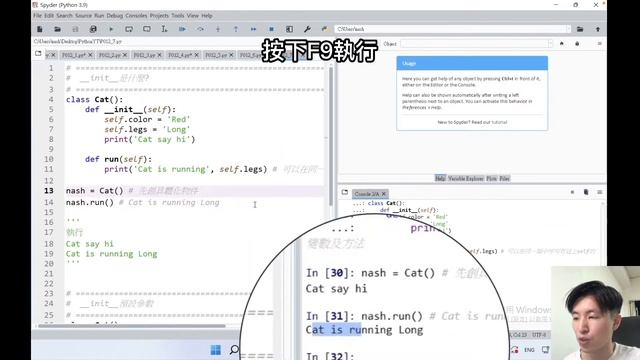Close the Console 2/A tab
The height and width of the screenshot is (360, 640).
pyautogui.click(x=384, y=194)
